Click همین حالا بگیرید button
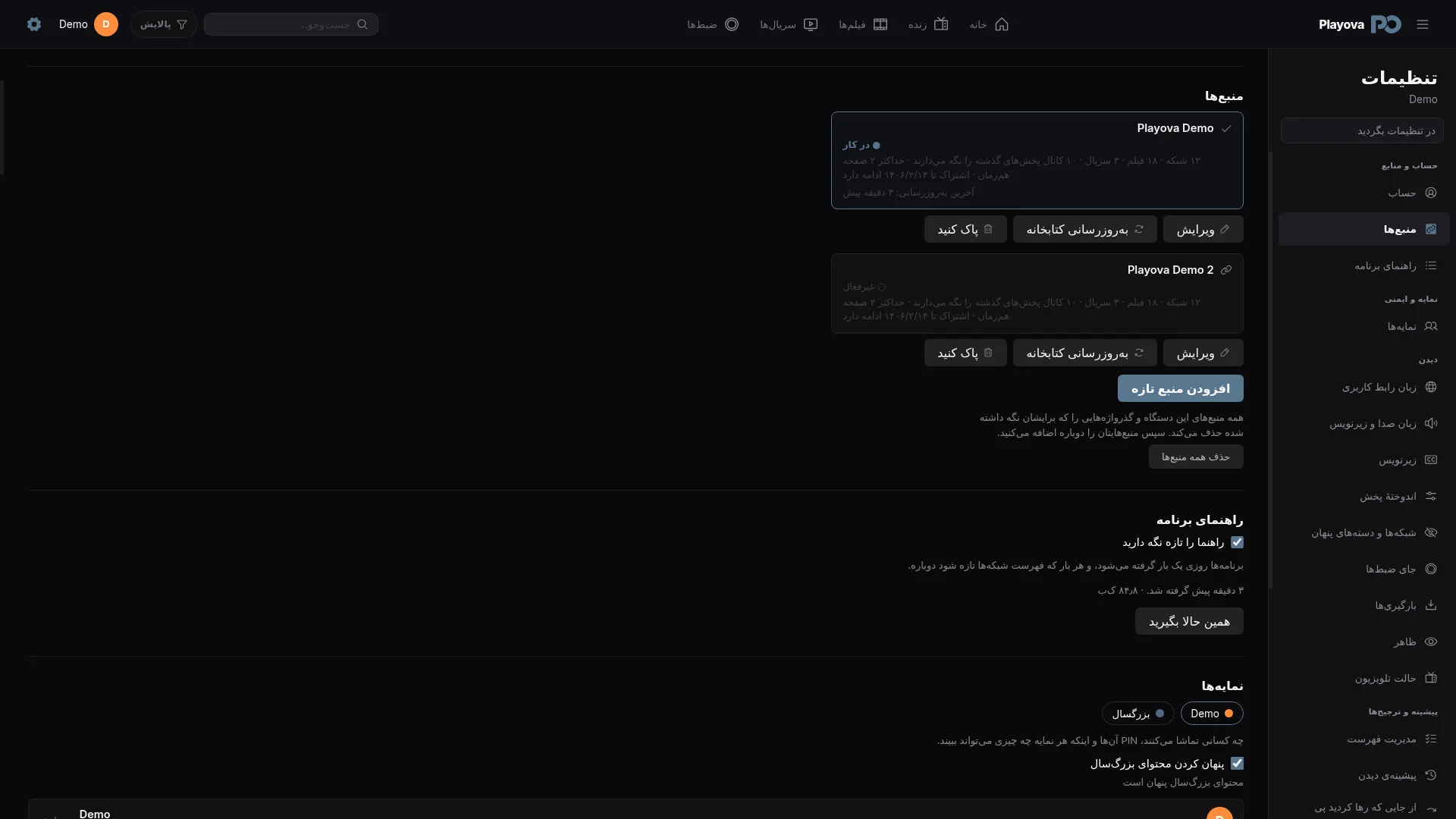Viewport: 1456px width, 819px height. [1189, 621]
